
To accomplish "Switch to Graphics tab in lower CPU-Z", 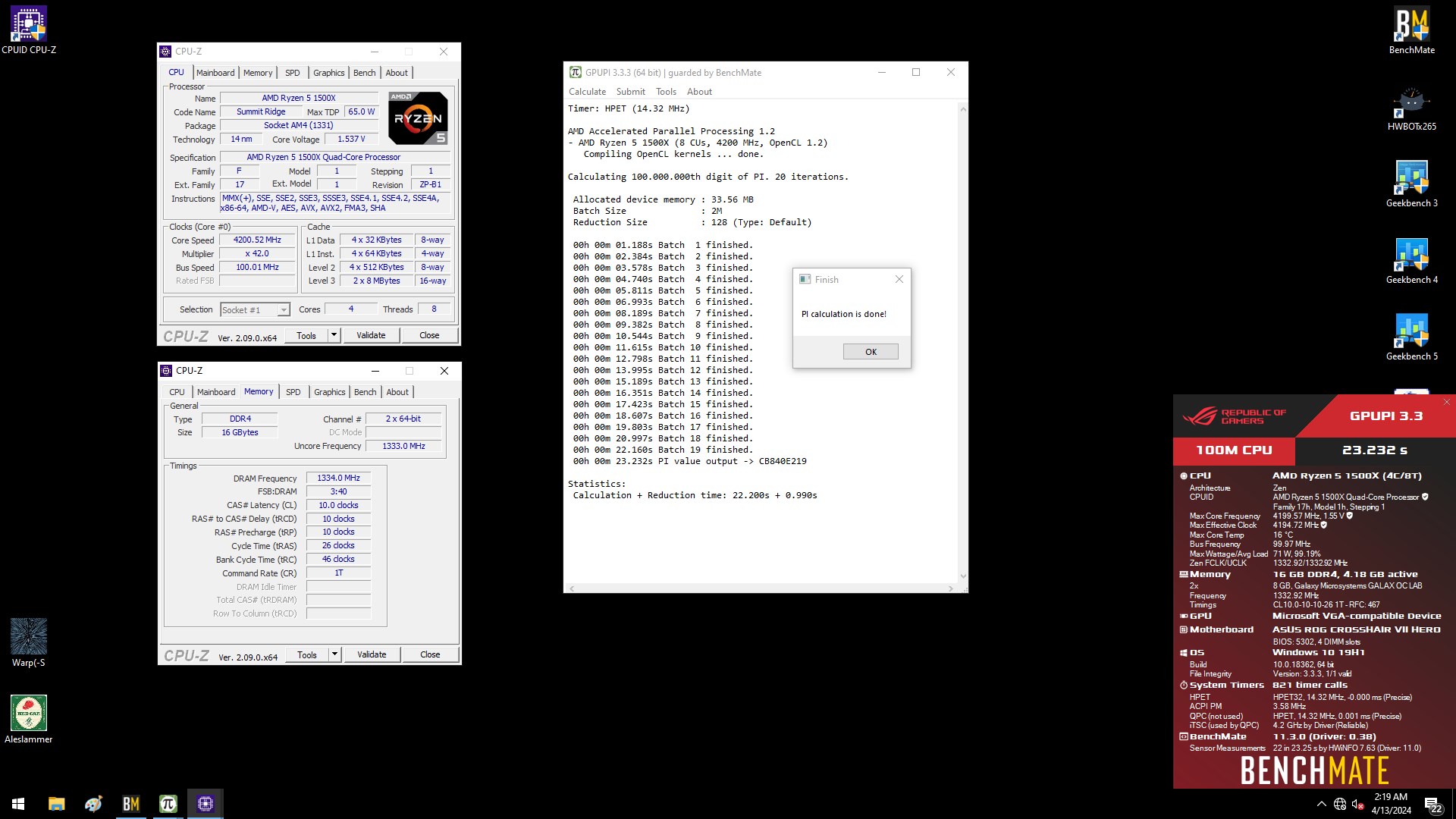I will pos(330,392).
